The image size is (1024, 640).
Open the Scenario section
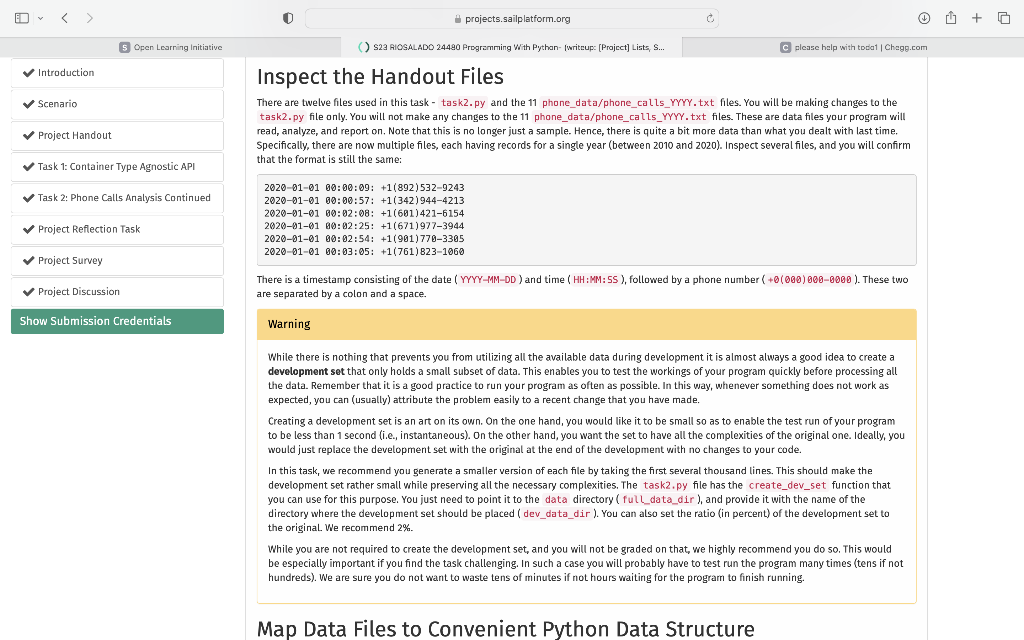point(118,104)
